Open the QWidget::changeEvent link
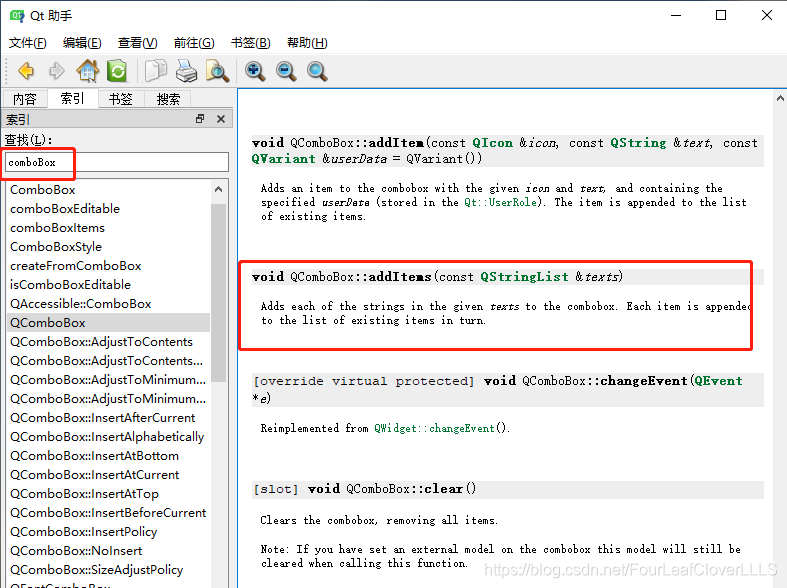Viewport: 787px width, 588px height. 434,428
